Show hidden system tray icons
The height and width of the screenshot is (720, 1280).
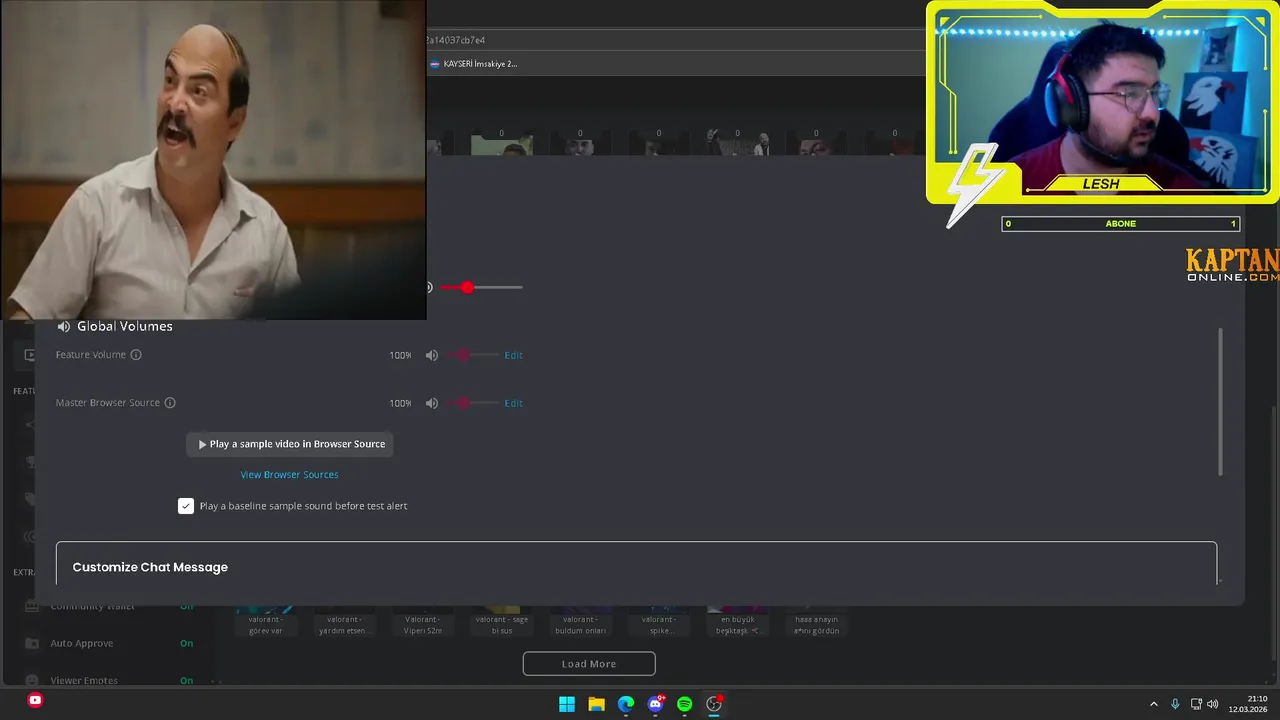pyautogui.click(x=1153, y=704)
